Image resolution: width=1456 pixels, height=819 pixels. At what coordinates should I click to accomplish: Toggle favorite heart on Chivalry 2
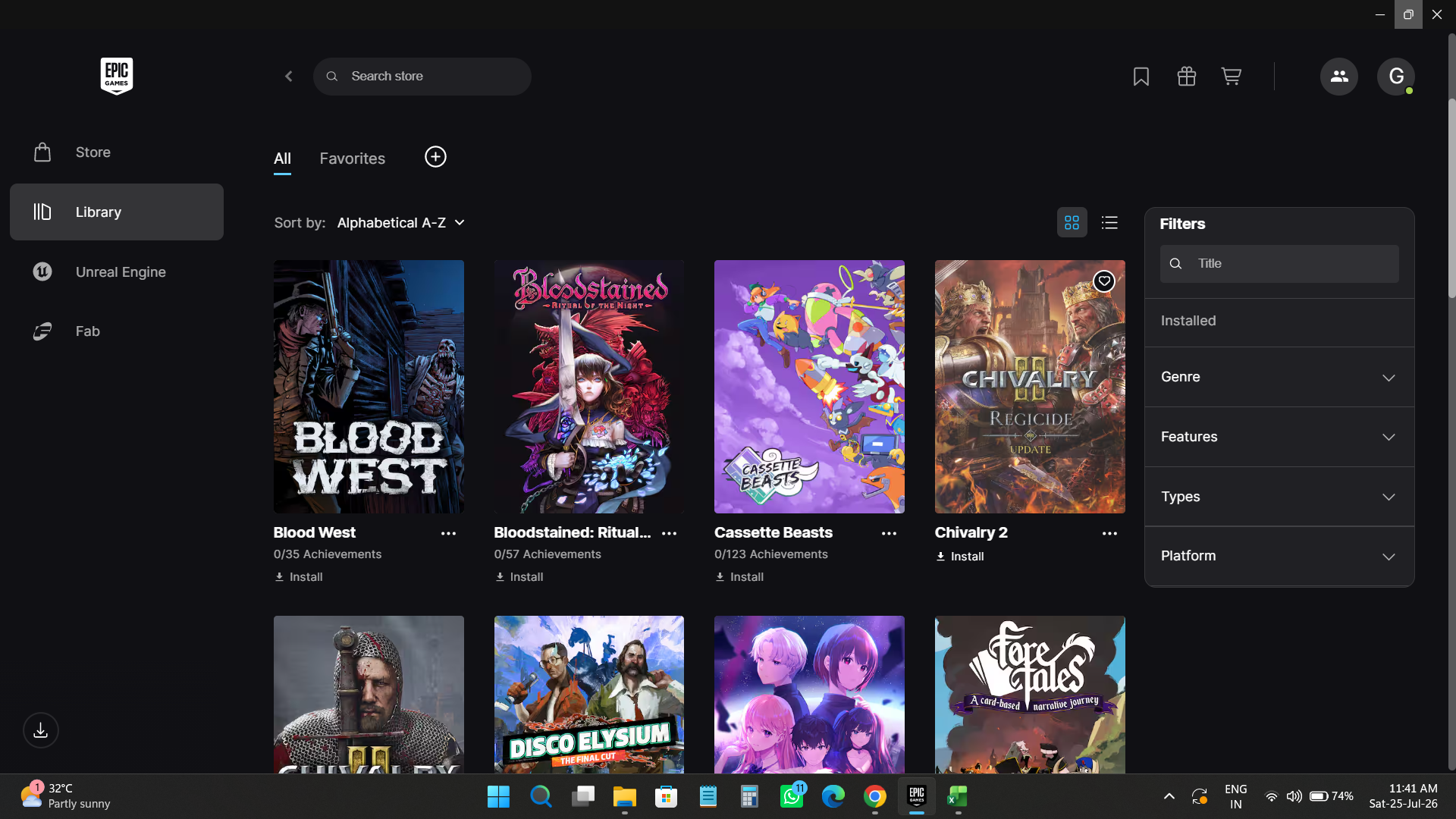pos(1104,281)
